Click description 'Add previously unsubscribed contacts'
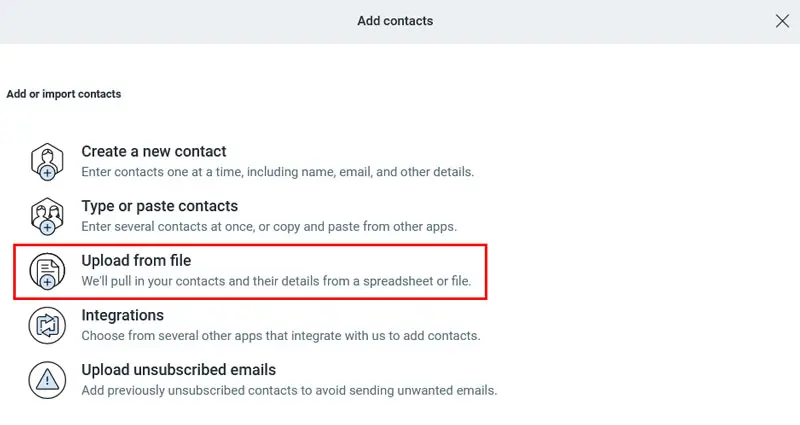800x425 pixels. click(289, 390)
